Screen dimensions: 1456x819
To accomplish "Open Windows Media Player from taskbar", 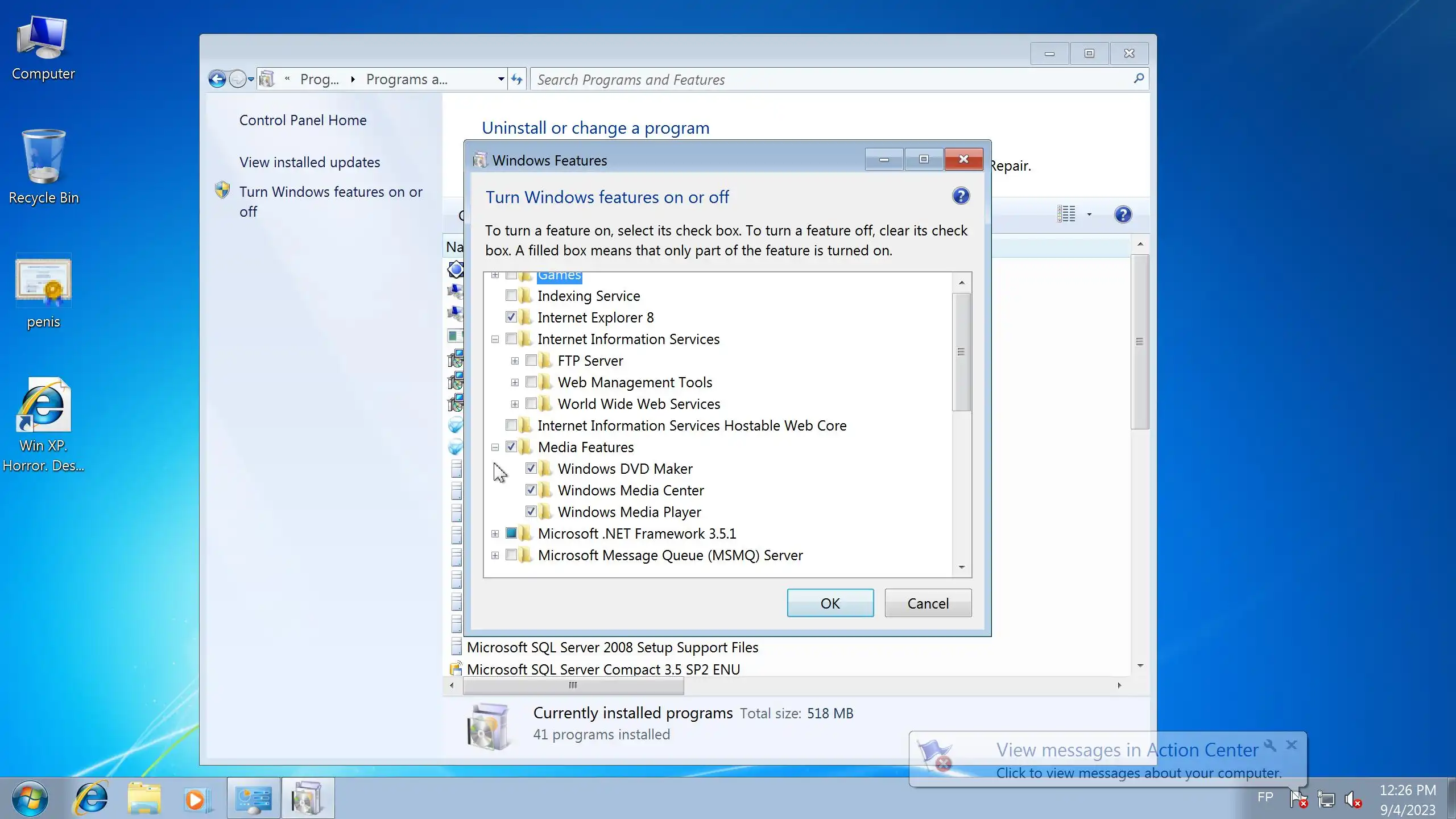I will 197,799.
